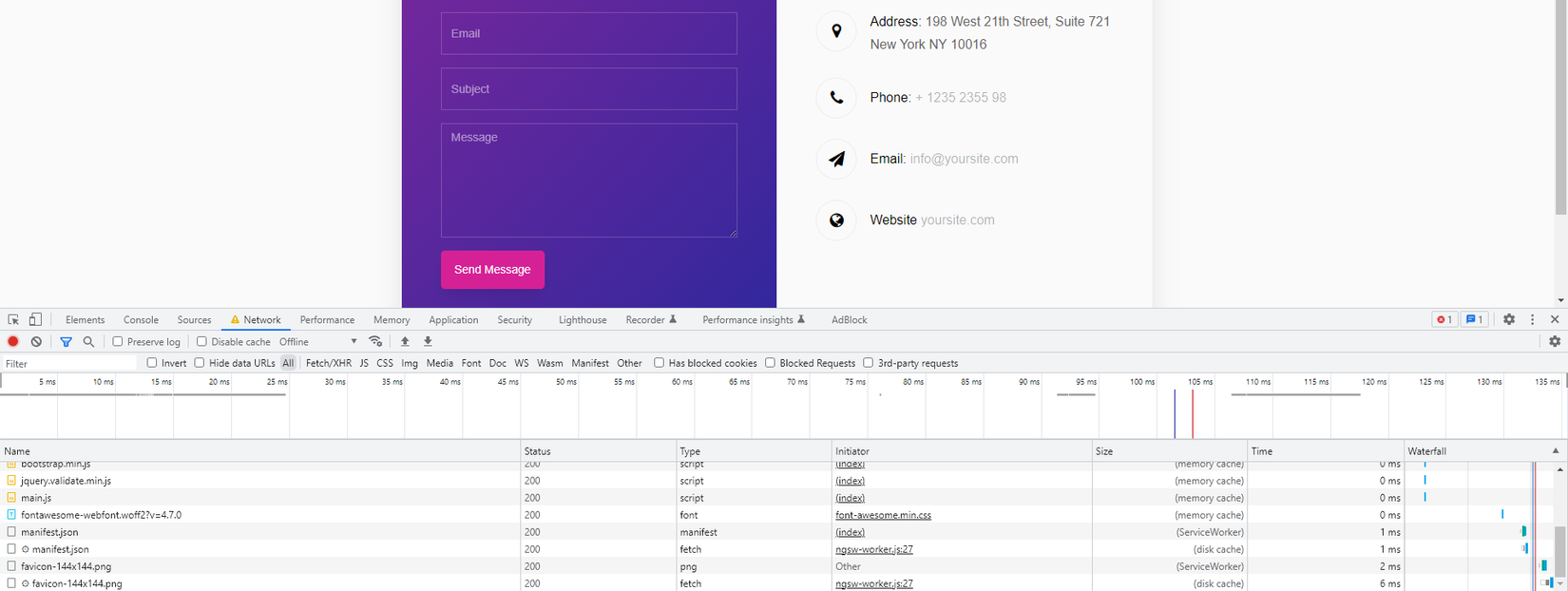Select the checkbox beside favicon-144x144.png row
This screenshot has height=591, width=1568.
(x=11, y=566)
